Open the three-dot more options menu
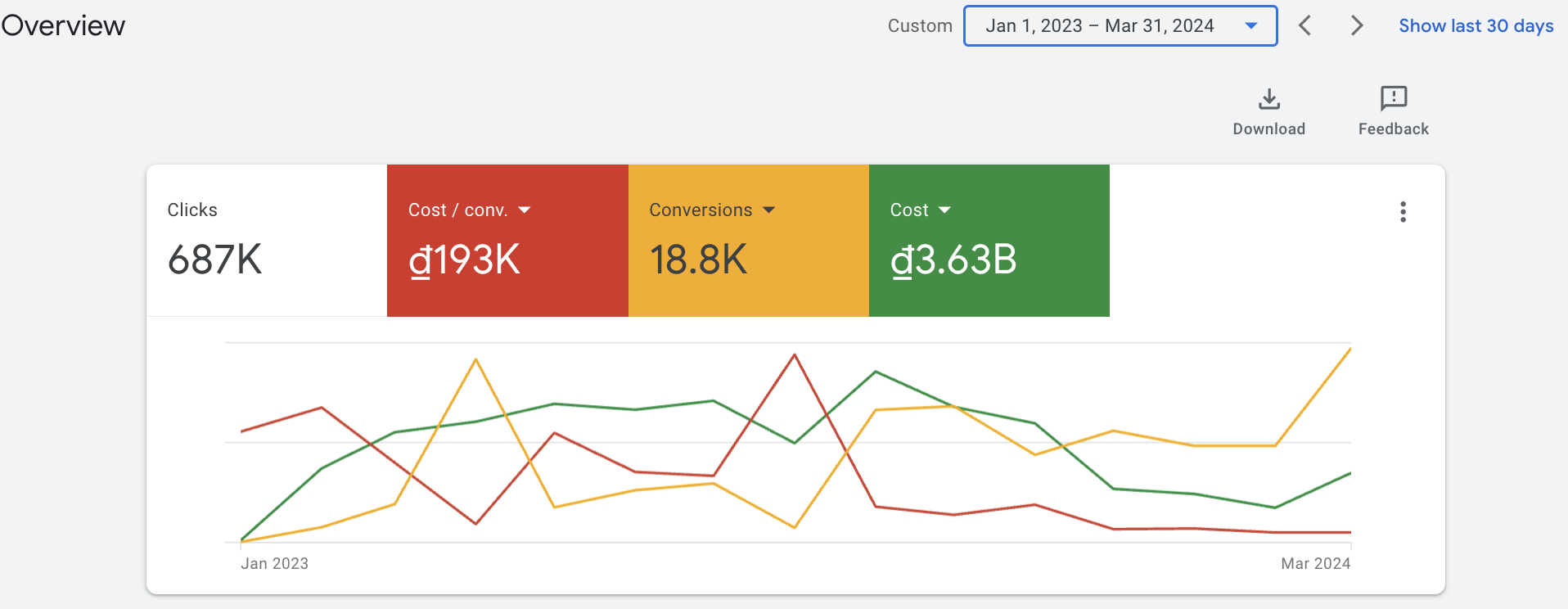This screenshot has height=609, width=1568. (1403, 212)
